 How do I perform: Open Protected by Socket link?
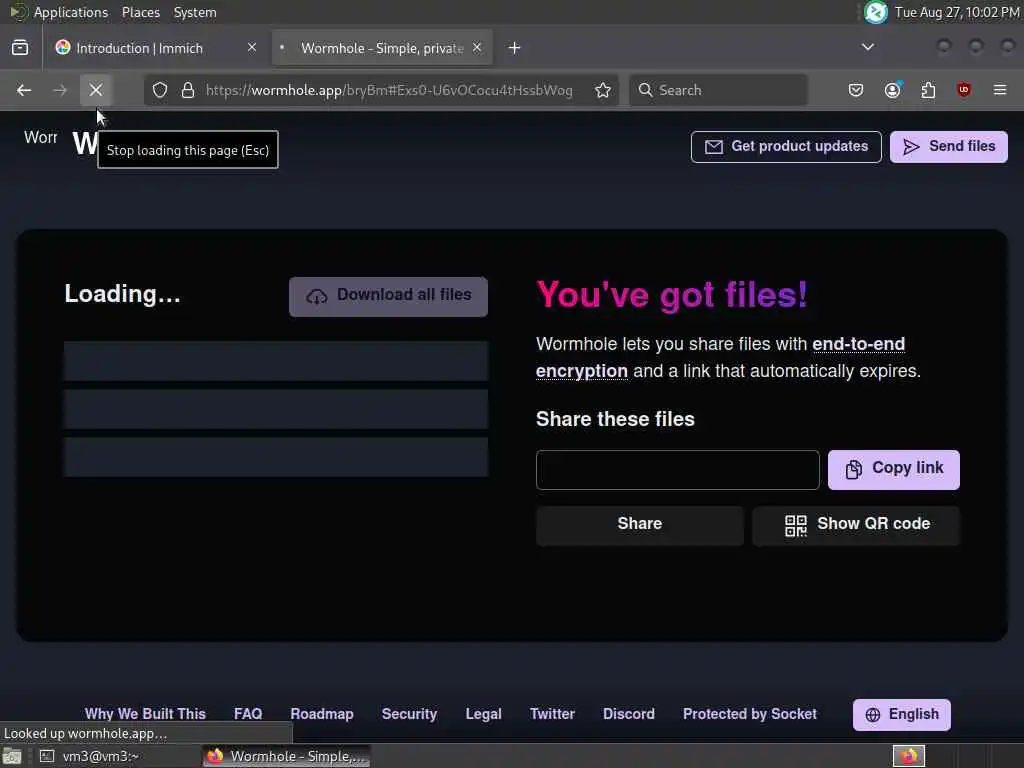[x=750, y=714]
